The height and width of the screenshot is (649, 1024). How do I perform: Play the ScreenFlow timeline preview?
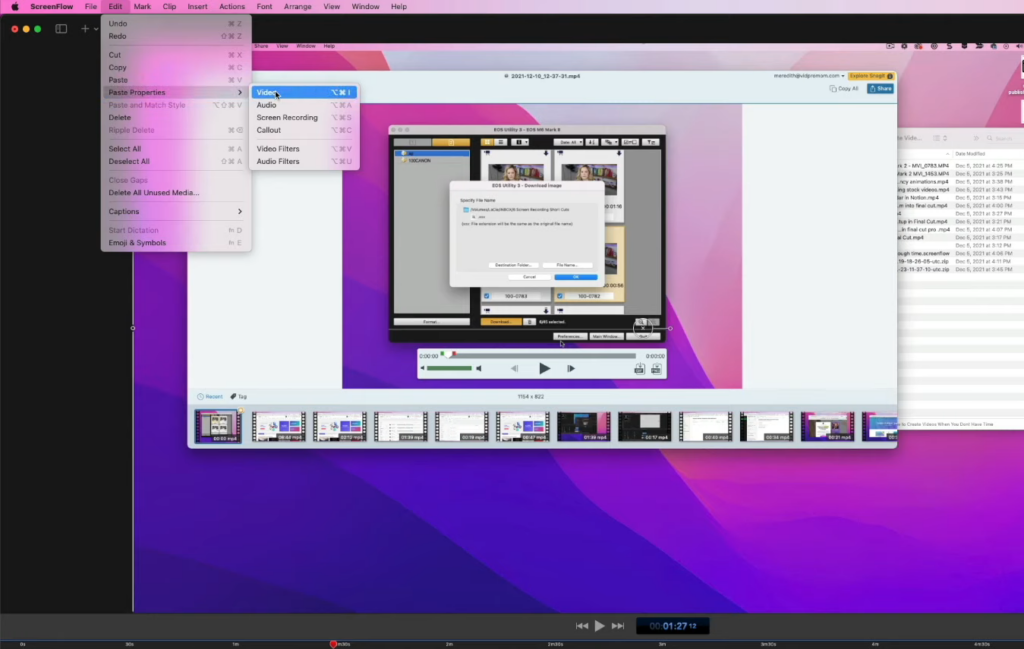(600, 625)
